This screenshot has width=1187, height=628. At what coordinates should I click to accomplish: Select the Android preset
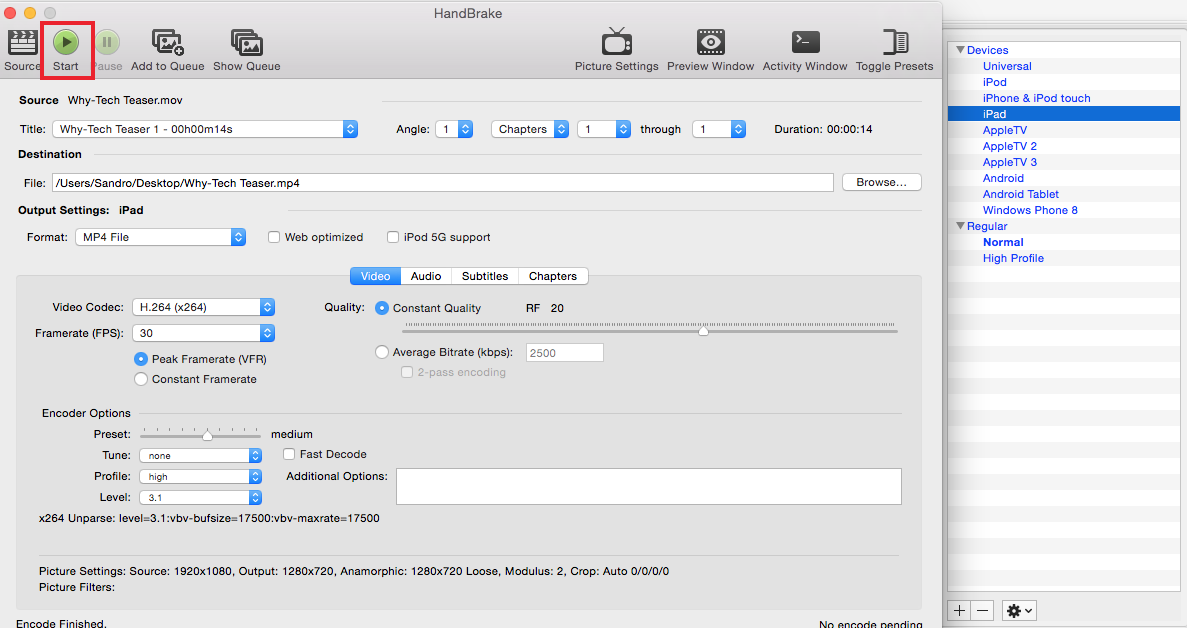(x=1003, y=178)
